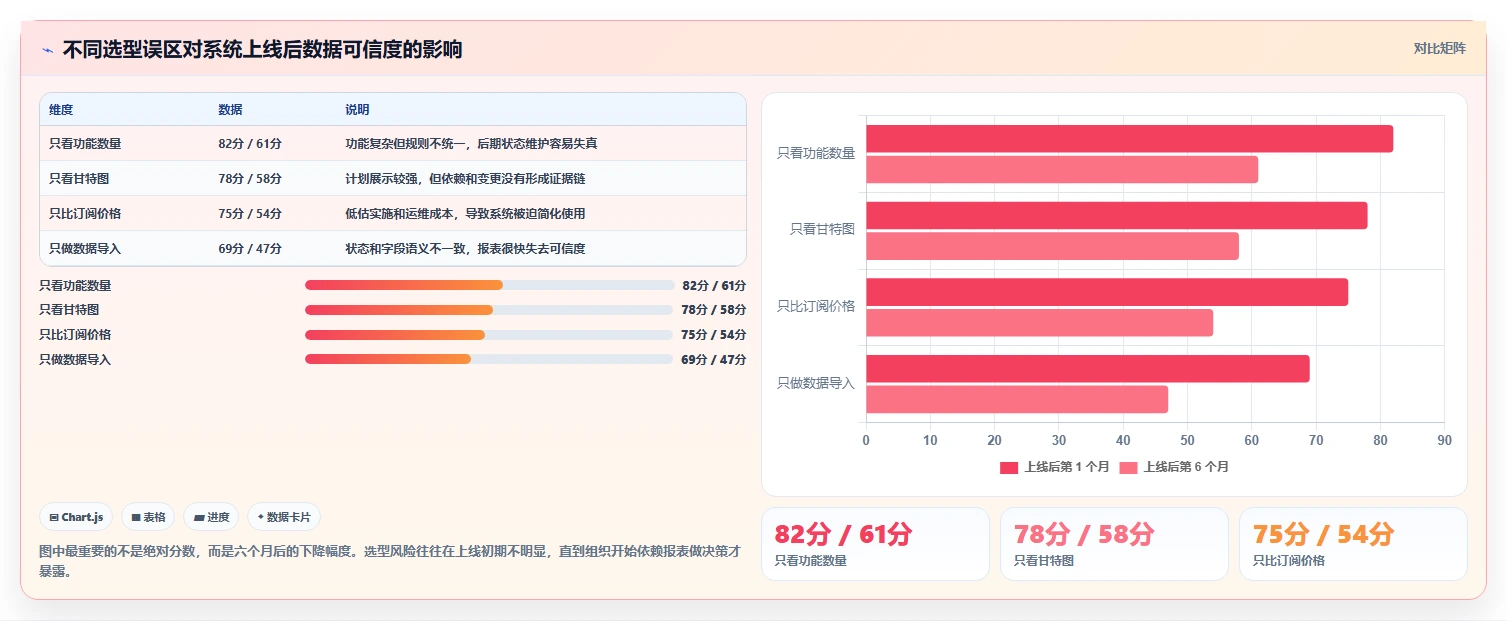Click the darker month-1 bar for 只做数据导入
The width and height of the screenshot is (1507, 621).
(x=1087, y=368)
